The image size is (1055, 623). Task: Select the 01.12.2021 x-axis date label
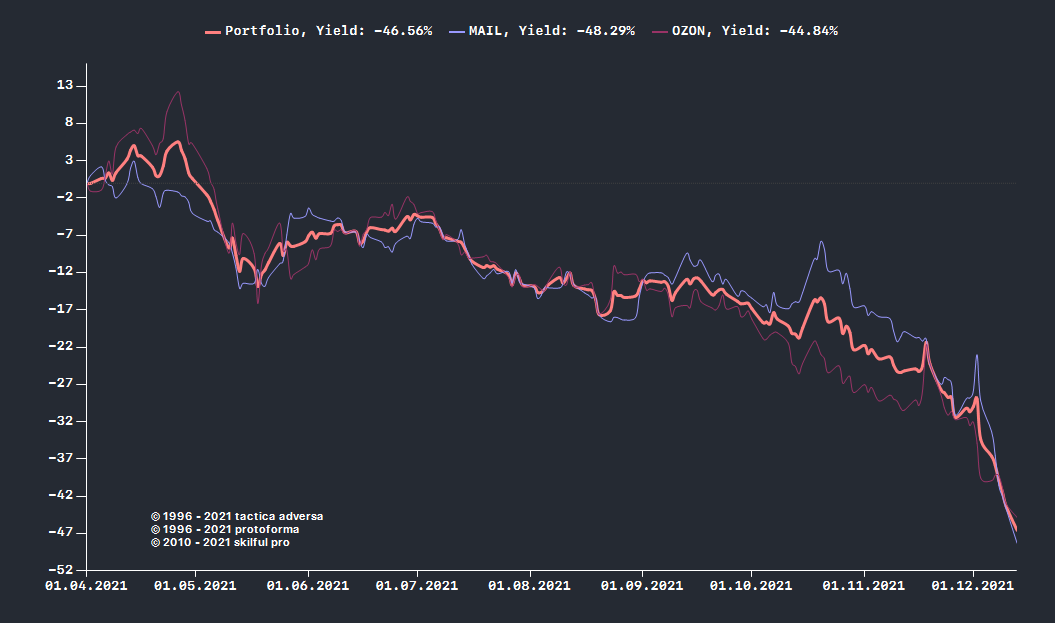click(x=974, y=586)
